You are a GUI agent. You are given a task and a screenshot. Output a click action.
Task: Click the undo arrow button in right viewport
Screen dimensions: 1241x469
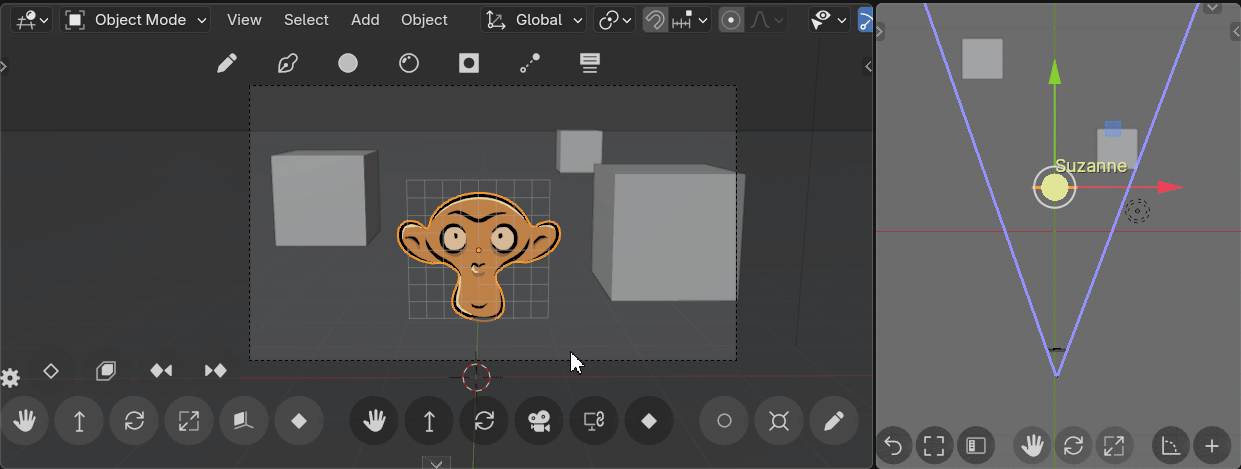[x=893, y=446]
